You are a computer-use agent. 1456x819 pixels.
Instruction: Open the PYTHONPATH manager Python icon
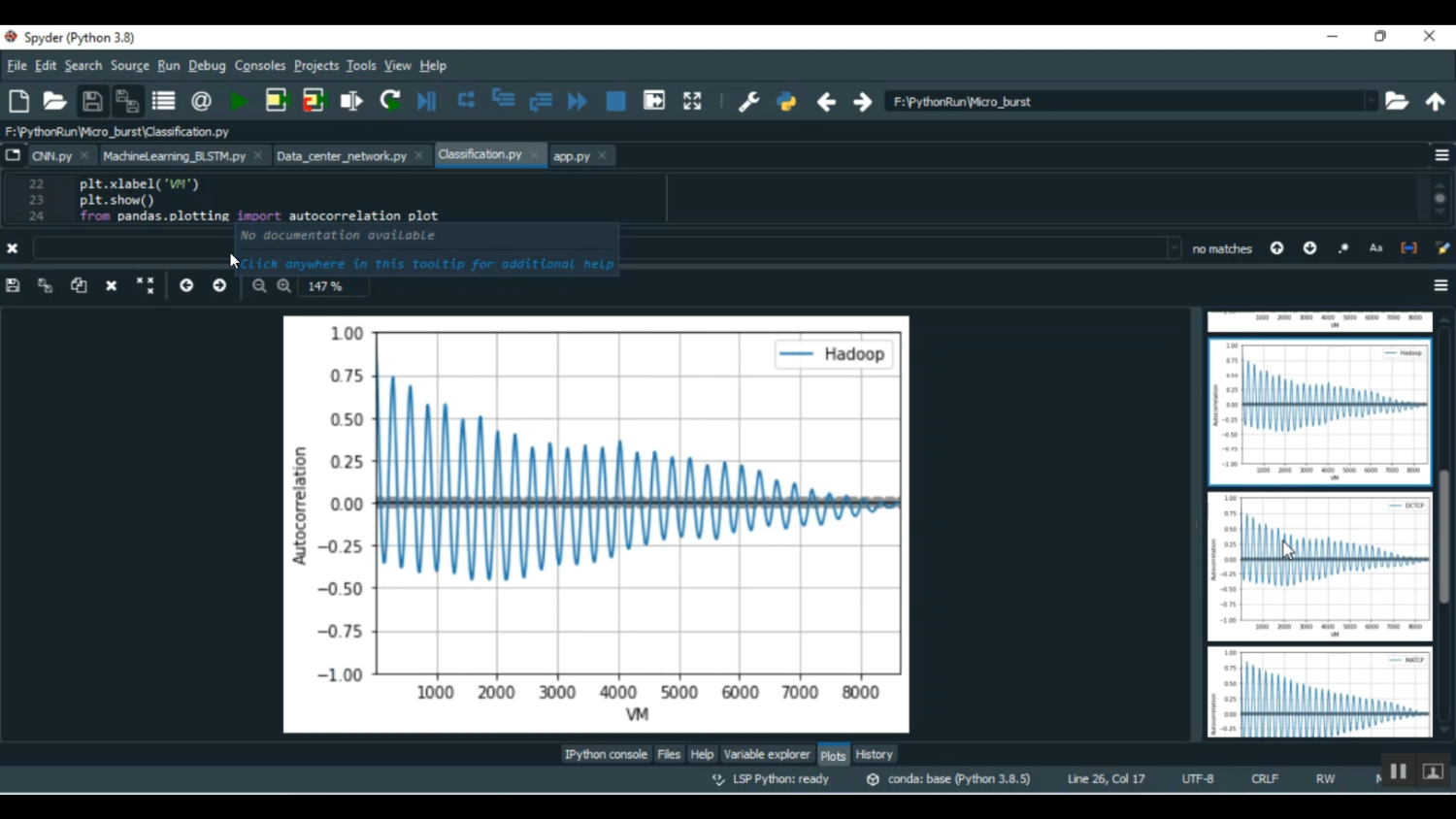pyautogui.click(x=786, y=101)
